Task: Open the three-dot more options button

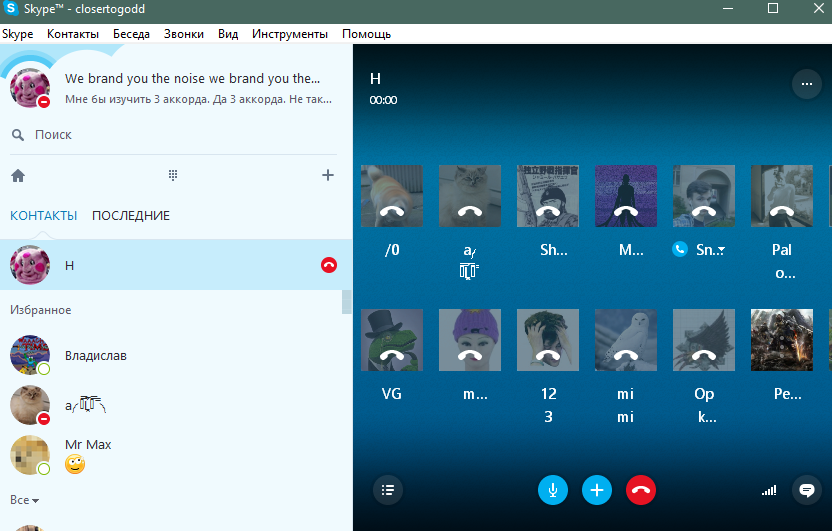Action: click(x=805, y=85)
